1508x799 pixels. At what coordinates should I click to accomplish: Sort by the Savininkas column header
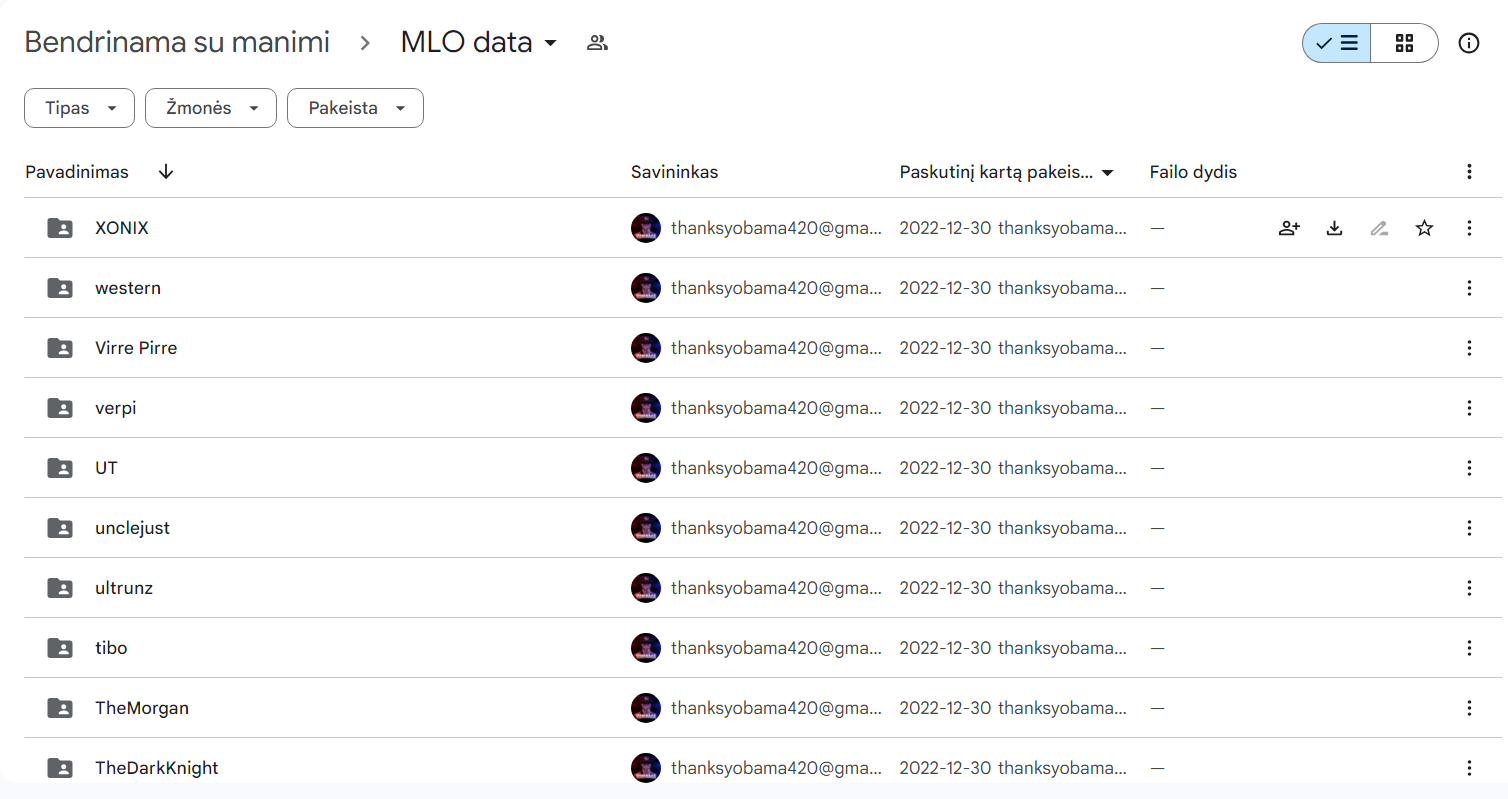pyautogui.click(x=674, y=172)
